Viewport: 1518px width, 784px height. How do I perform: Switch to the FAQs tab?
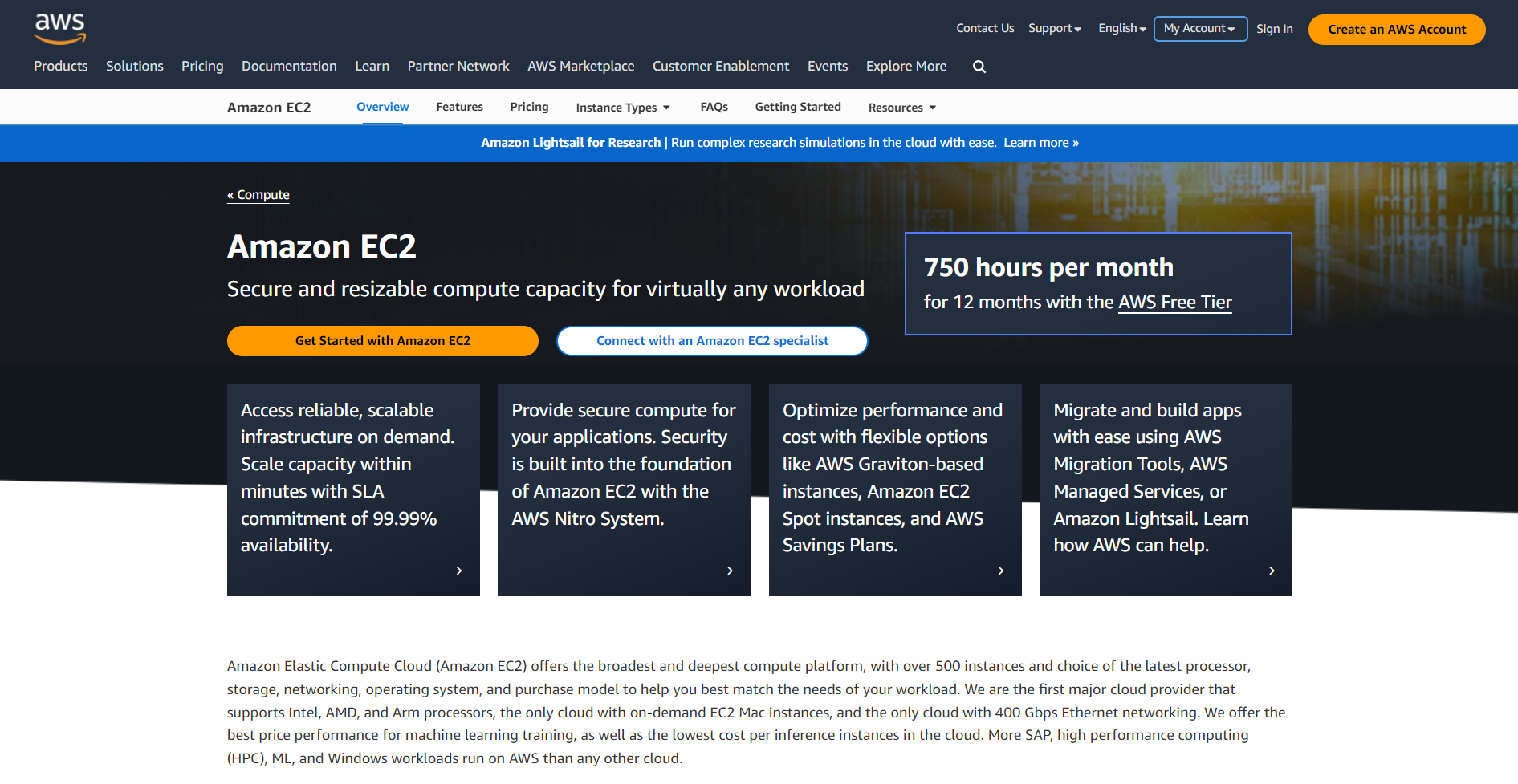click(714, 107)
